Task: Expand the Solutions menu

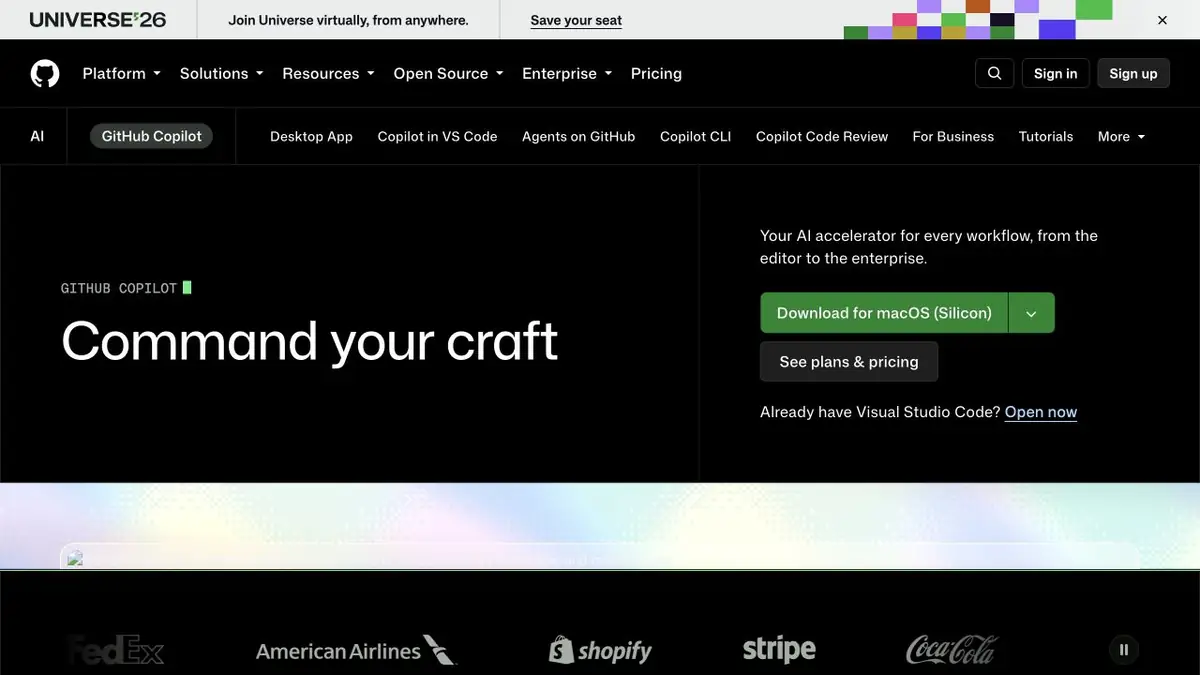Action: click(x=222, y=73)
